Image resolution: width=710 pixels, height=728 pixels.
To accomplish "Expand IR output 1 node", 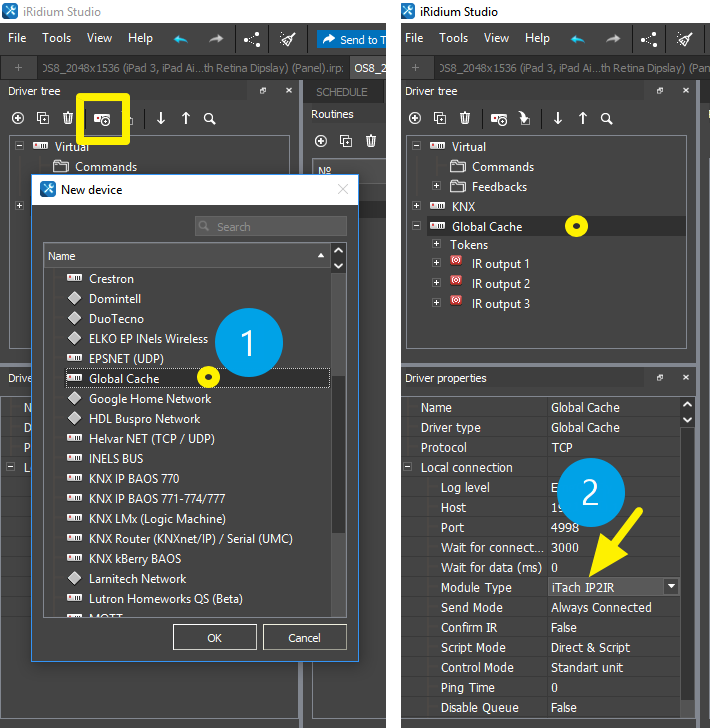I will (x=436, y=263).
